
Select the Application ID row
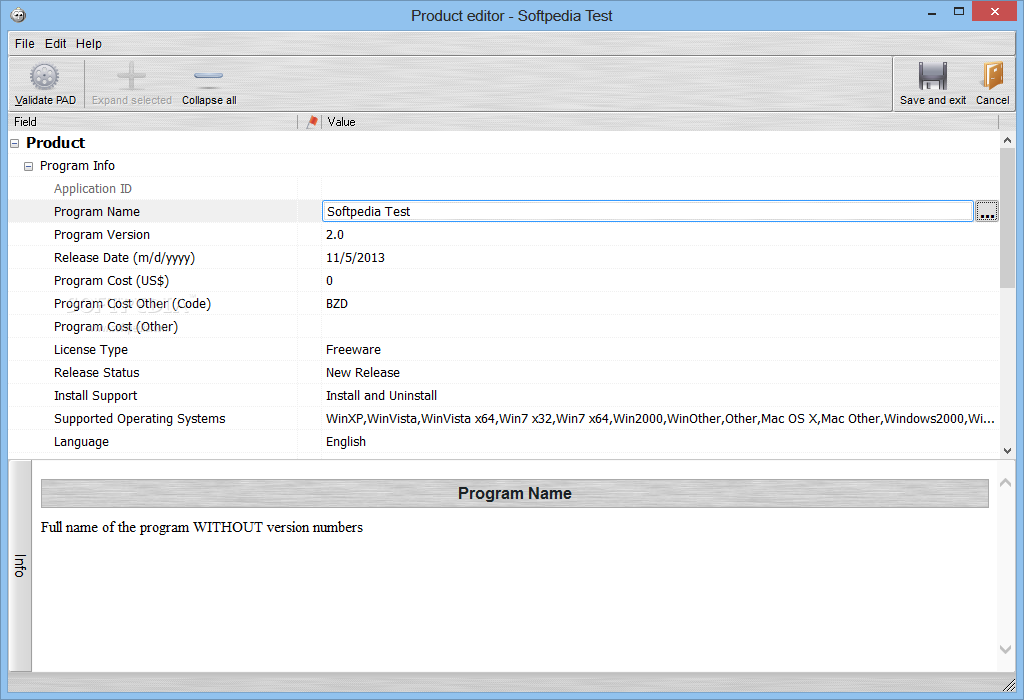point(504,189)
